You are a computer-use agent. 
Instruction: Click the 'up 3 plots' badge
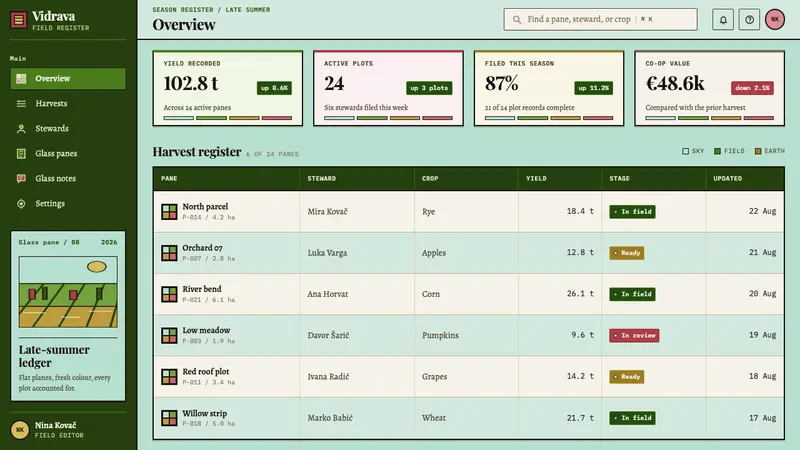(x=429, y=88)
